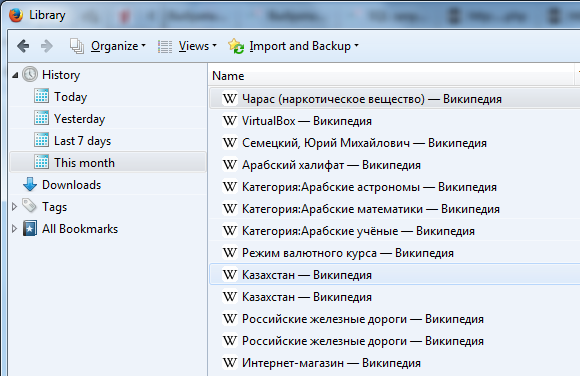Select 'Категория:Арабские учёные — Википедия' entry
This screenshot has height=376, width=580.
pos(394,231)
